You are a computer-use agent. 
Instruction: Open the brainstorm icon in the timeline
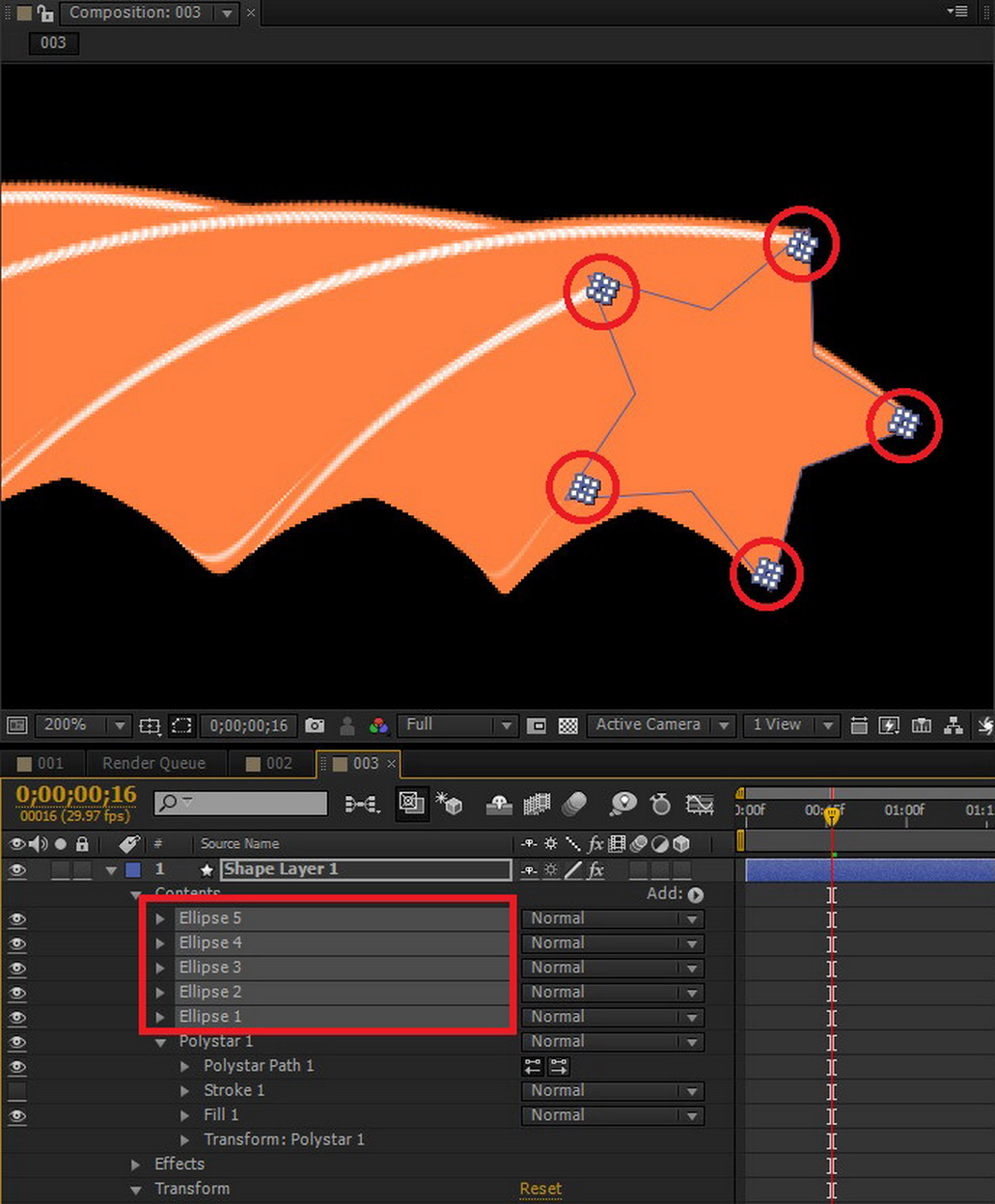click(623, 804)
